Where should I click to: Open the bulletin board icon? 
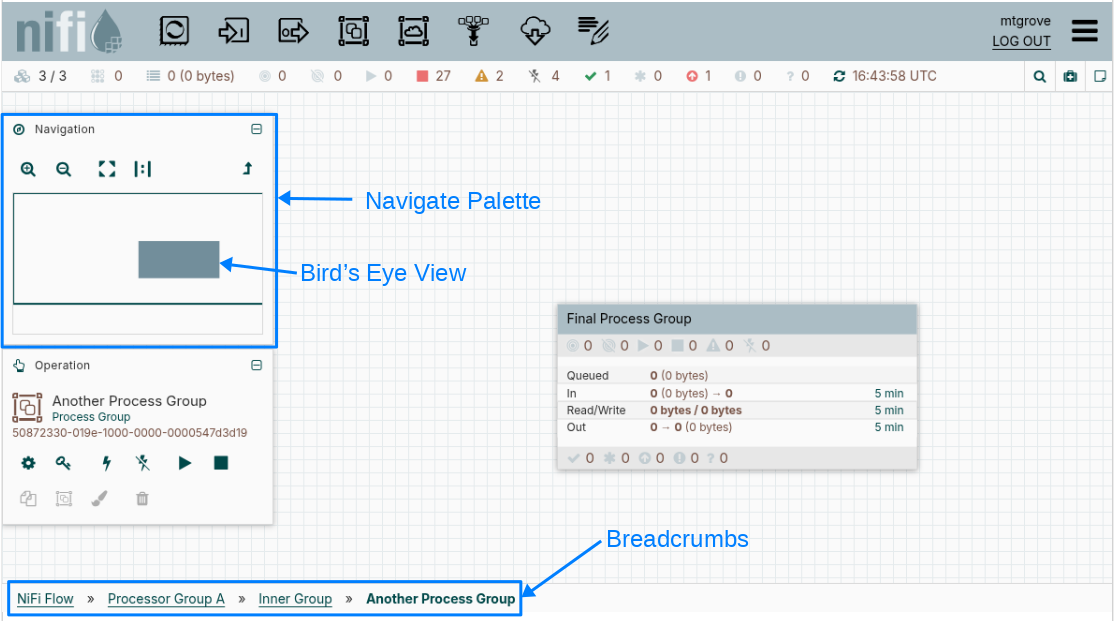(x=1070, y=76)
